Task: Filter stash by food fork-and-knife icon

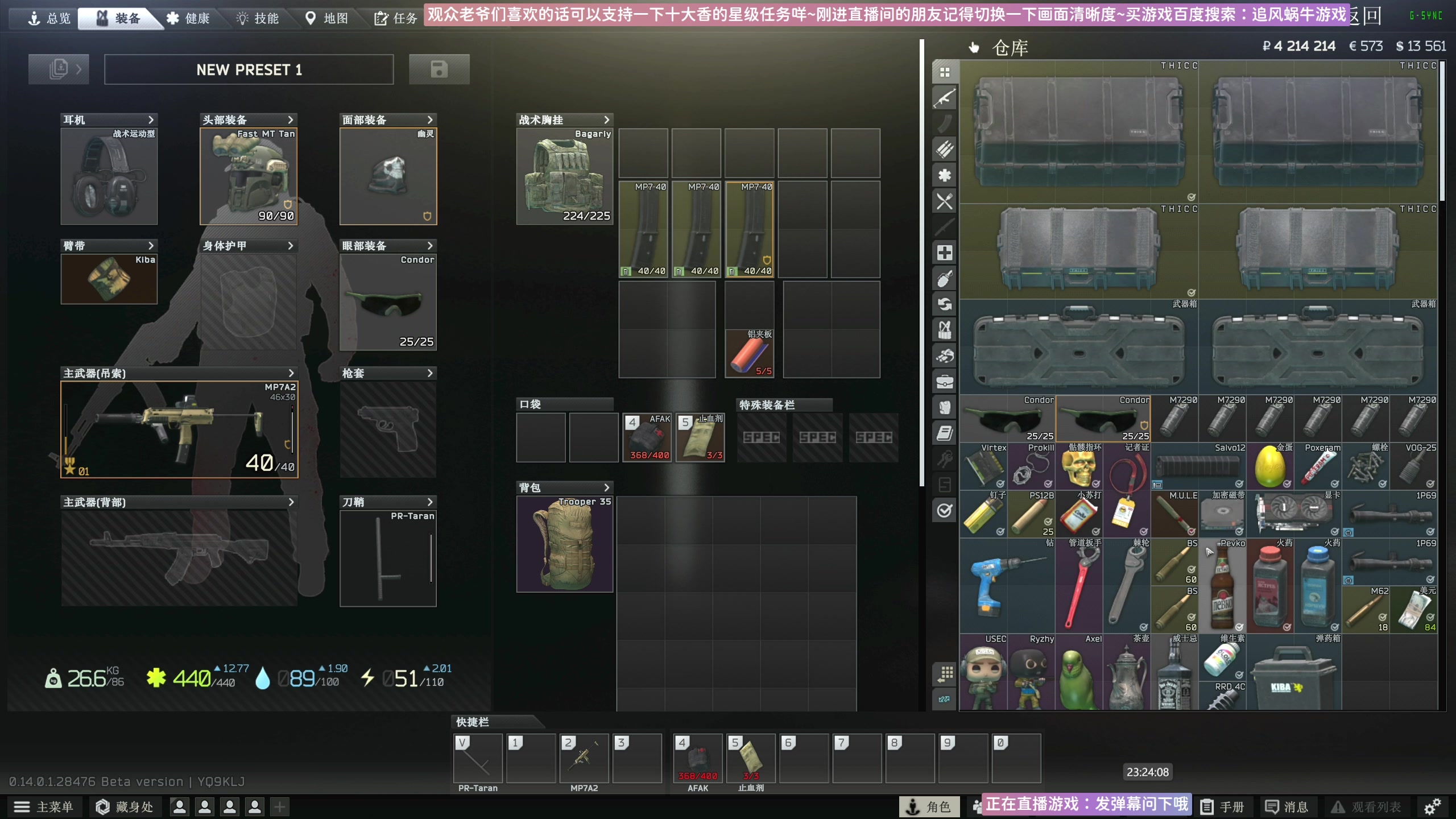Action: tap(945, 201)
